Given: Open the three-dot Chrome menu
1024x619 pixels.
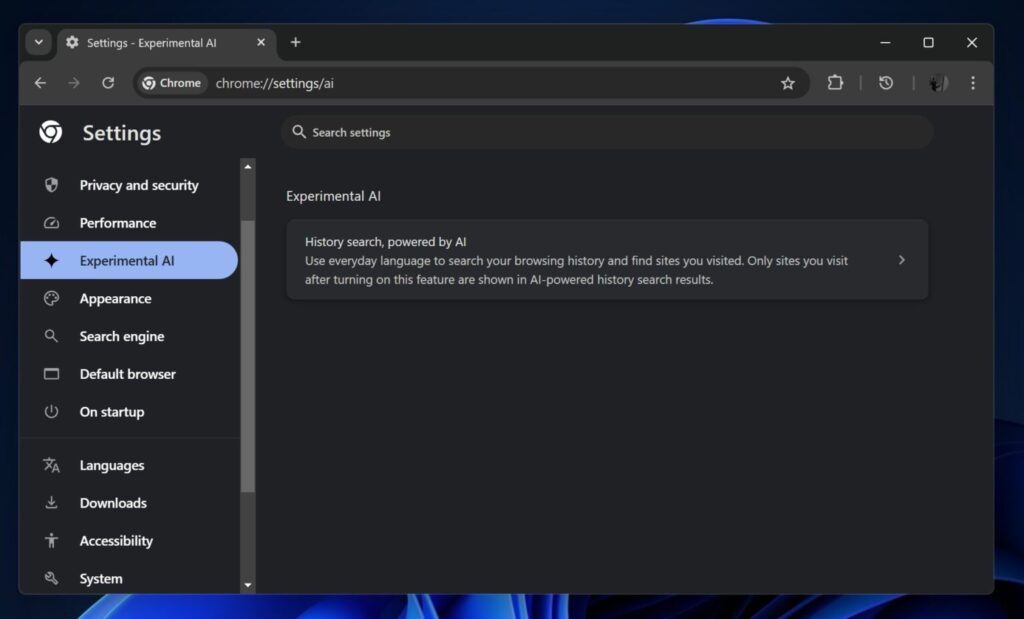Looking at the screenshot, I should [x=973, y=83].
